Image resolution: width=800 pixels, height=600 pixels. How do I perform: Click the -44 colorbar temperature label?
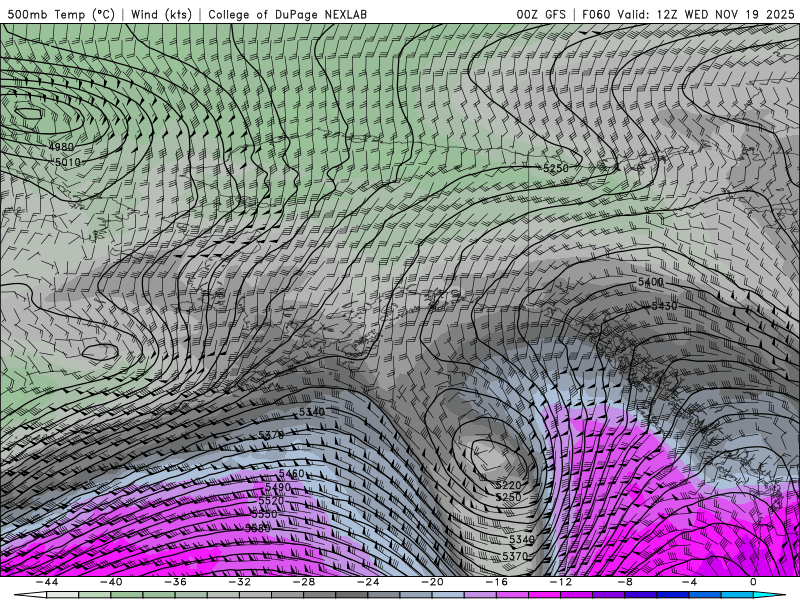[x=47, y=582]
